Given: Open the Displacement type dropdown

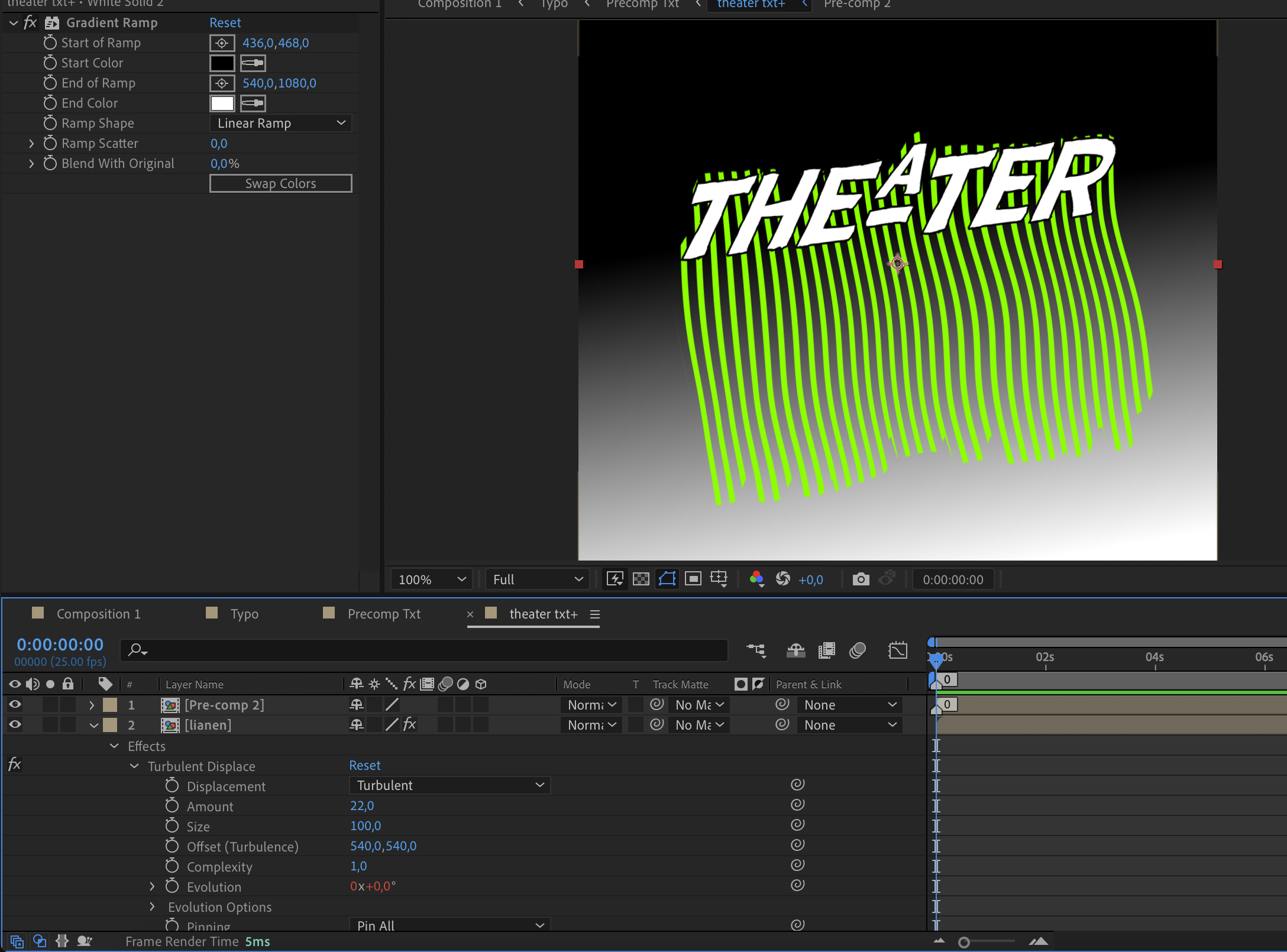Looking at the screenshot, I should 450,785.
